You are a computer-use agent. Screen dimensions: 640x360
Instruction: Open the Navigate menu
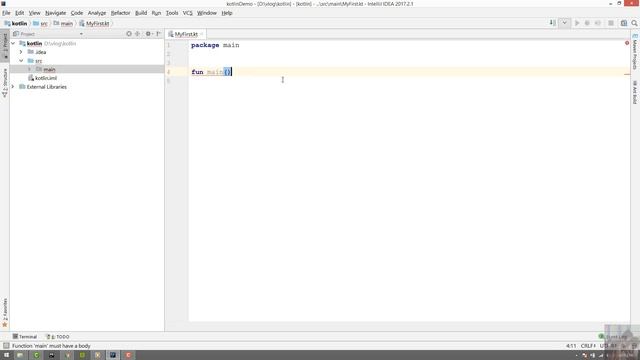(56, 13)
